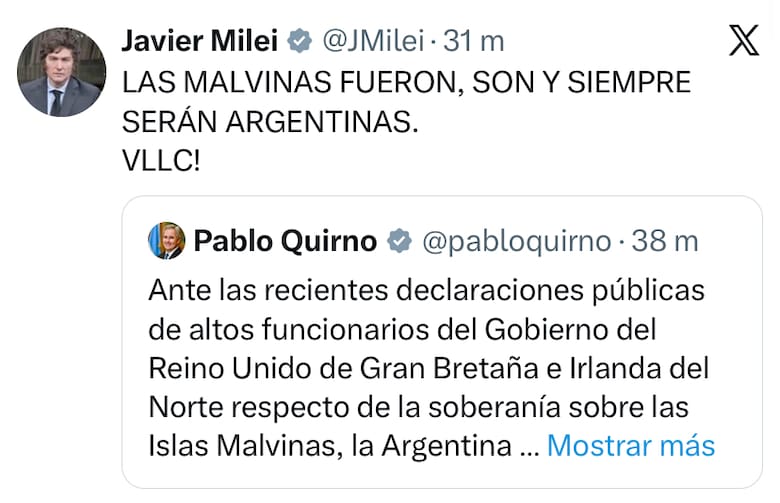The width and height of the screenshot is (780, 503).
Task: Click Javier Milei's profile picture
Action: (x=62, y=72)
